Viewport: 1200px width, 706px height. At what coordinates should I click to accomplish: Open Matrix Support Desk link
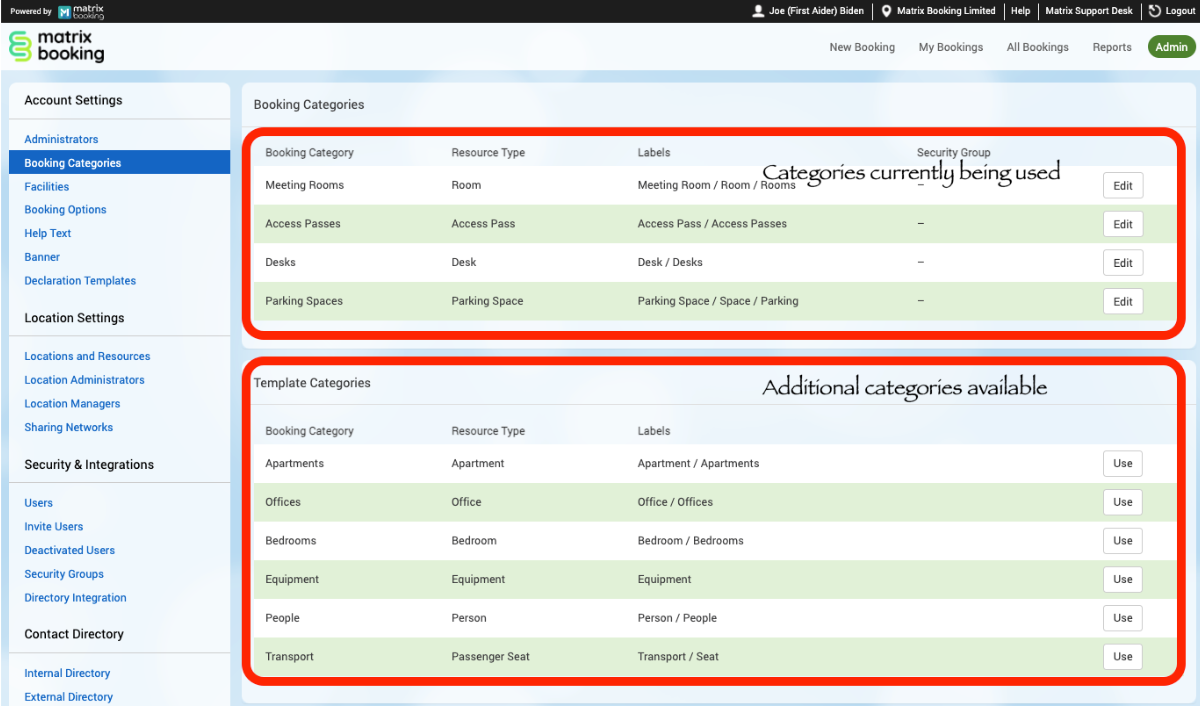coord(1088,11)
